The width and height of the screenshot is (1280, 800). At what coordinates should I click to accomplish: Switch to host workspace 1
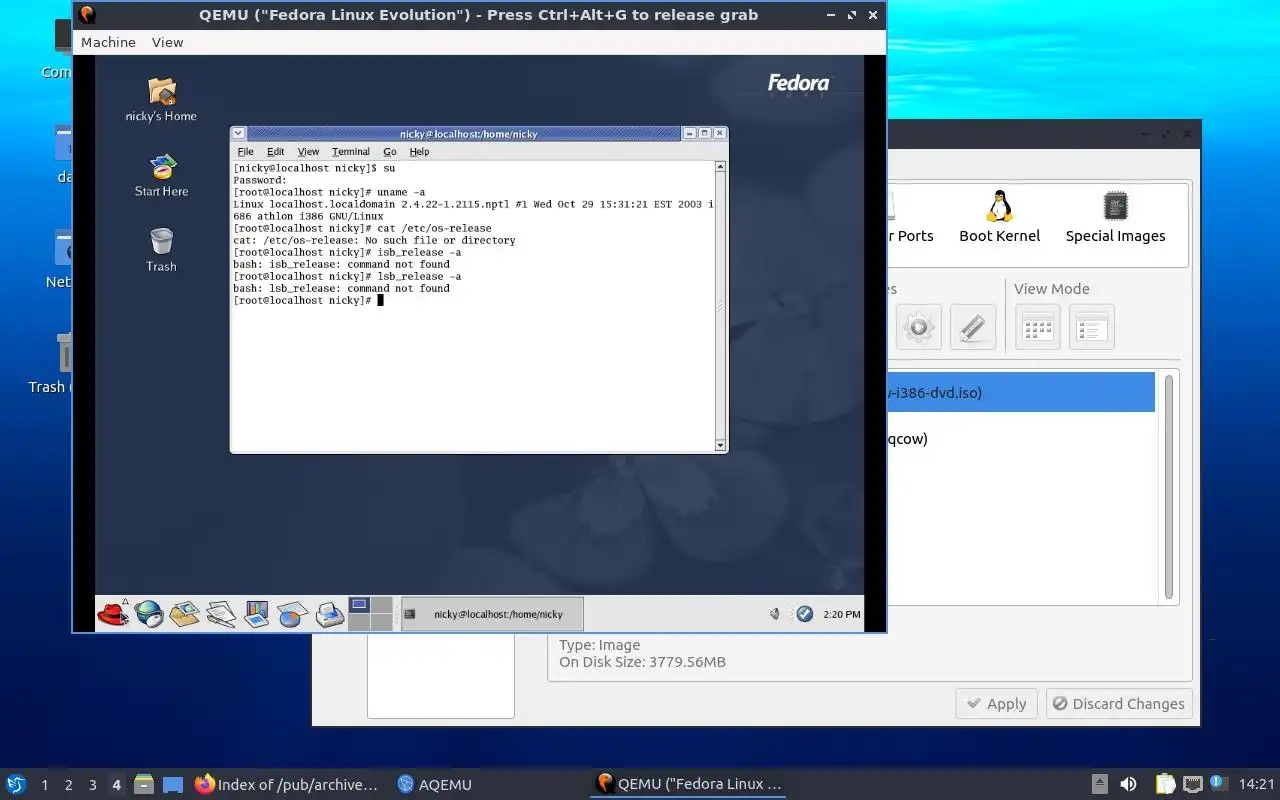(44, 785)
